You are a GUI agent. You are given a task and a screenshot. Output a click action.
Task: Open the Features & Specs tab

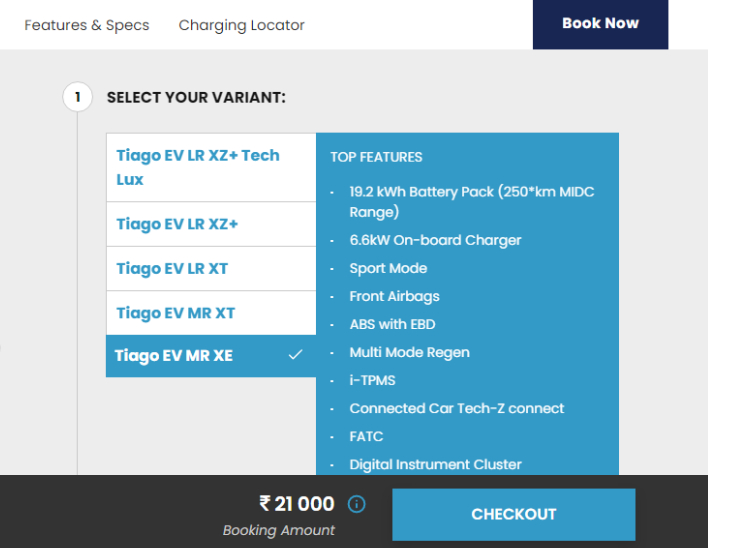87,25
